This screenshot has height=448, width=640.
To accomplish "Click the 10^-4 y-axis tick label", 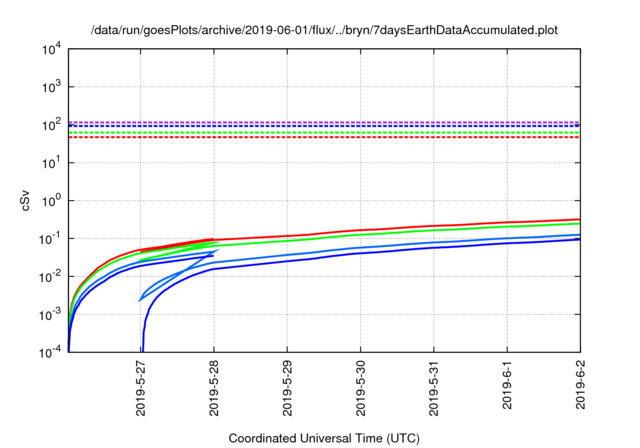I will (50, 353).
